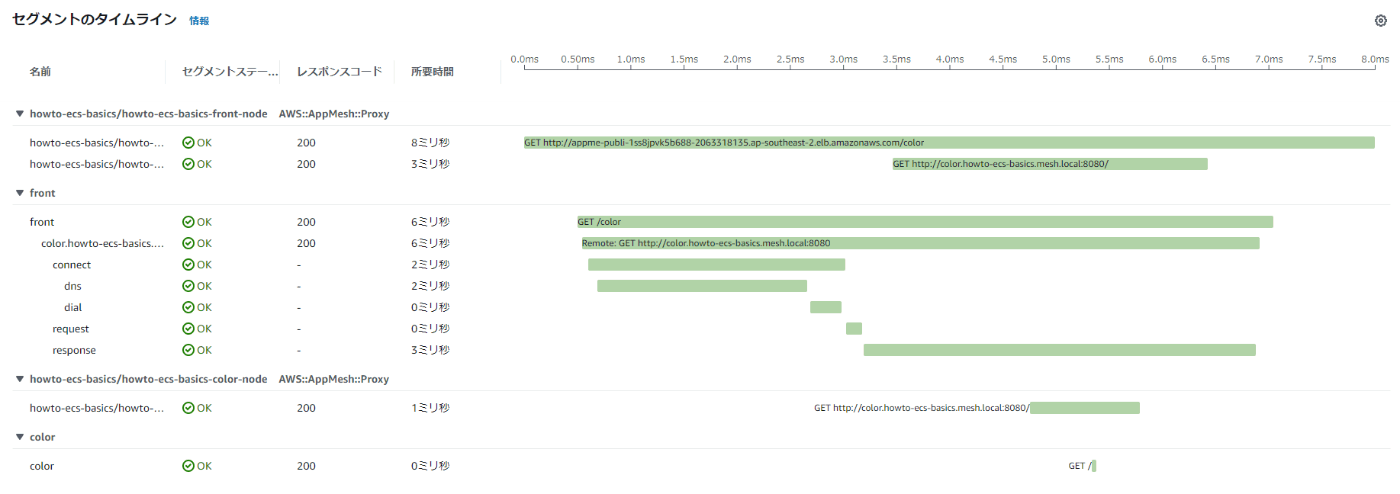The height and width of the screenshot is (494, 1400).
Task: Select the connect subsegment row
Action: (x=72, y=265)
